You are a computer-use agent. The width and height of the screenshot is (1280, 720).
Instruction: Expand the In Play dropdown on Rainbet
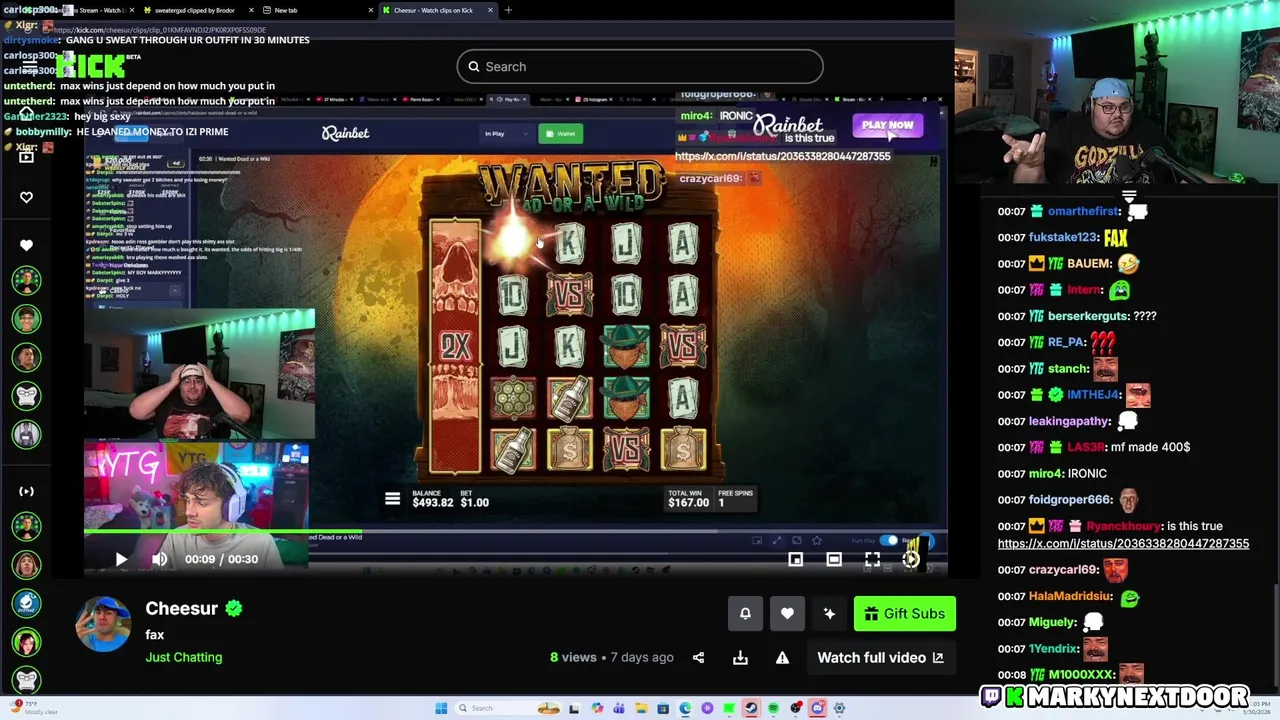[506, 134]
